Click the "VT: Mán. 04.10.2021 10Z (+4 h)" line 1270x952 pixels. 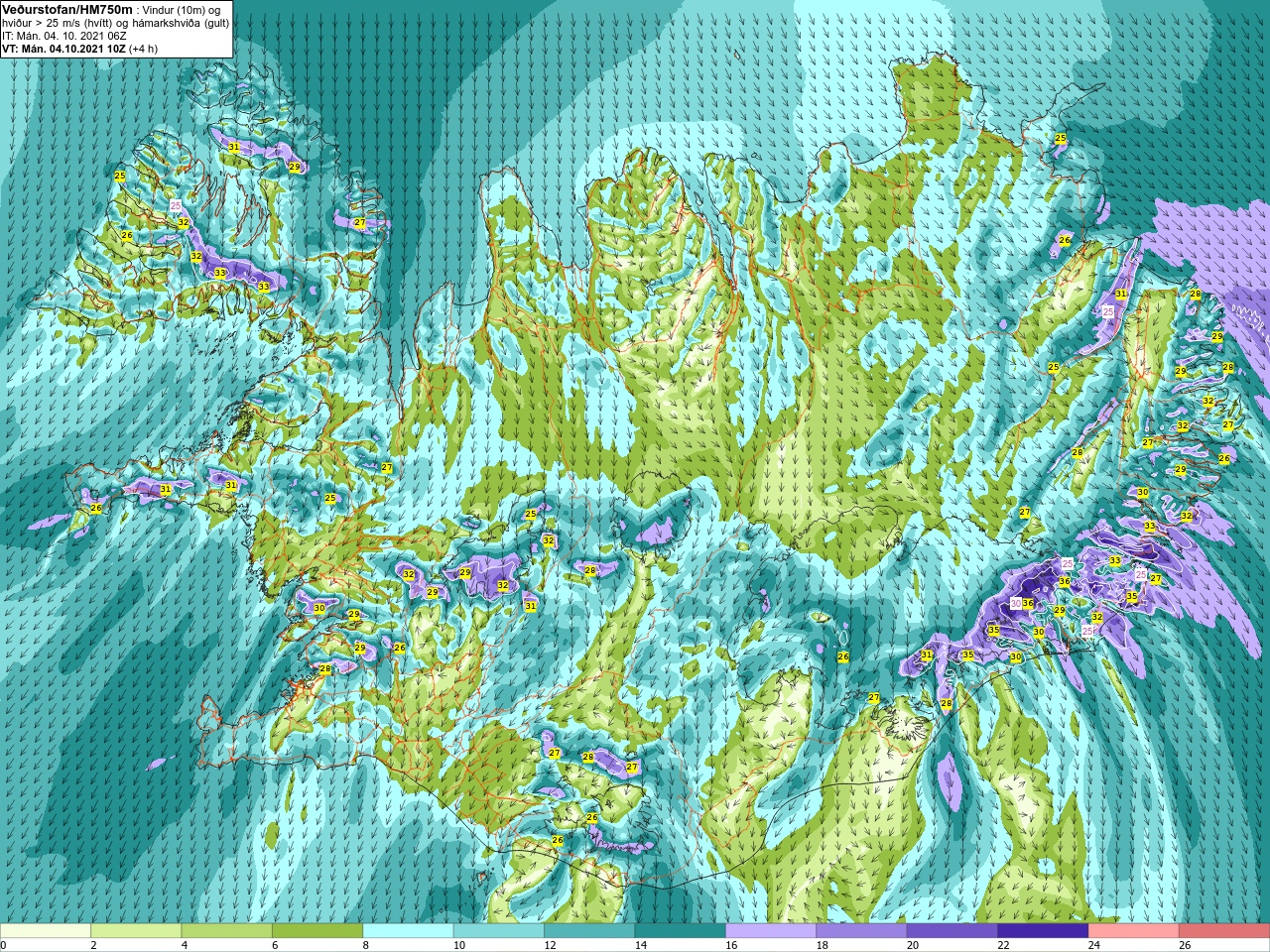79,49
